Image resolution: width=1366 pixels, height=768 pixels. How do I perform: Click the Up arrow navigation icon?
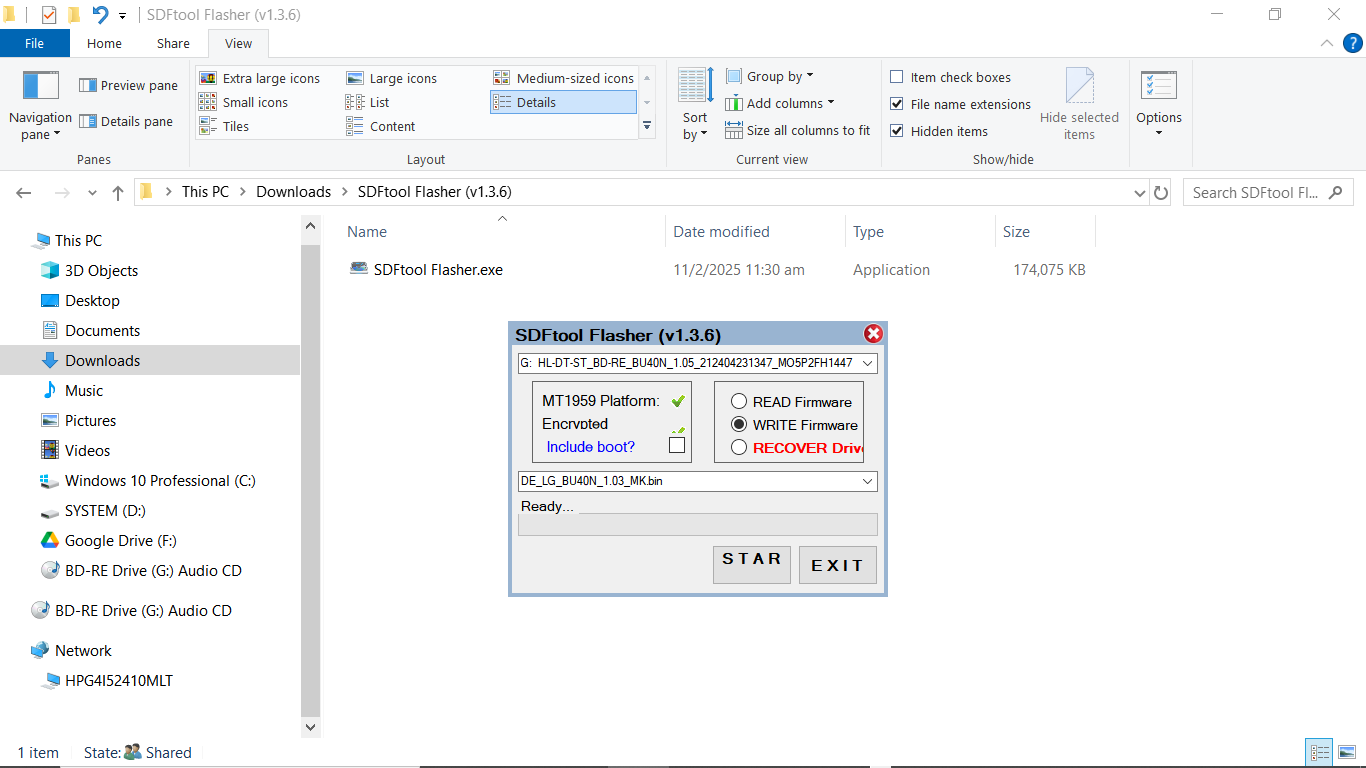coord(118,193)
